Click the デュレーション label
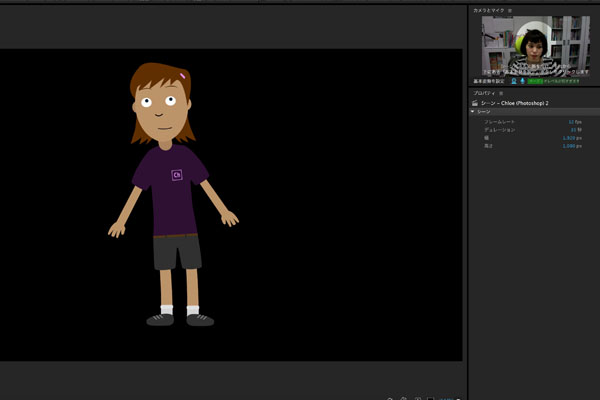The image size is (600, 400). pyautogui.click(x=499, y=130)
